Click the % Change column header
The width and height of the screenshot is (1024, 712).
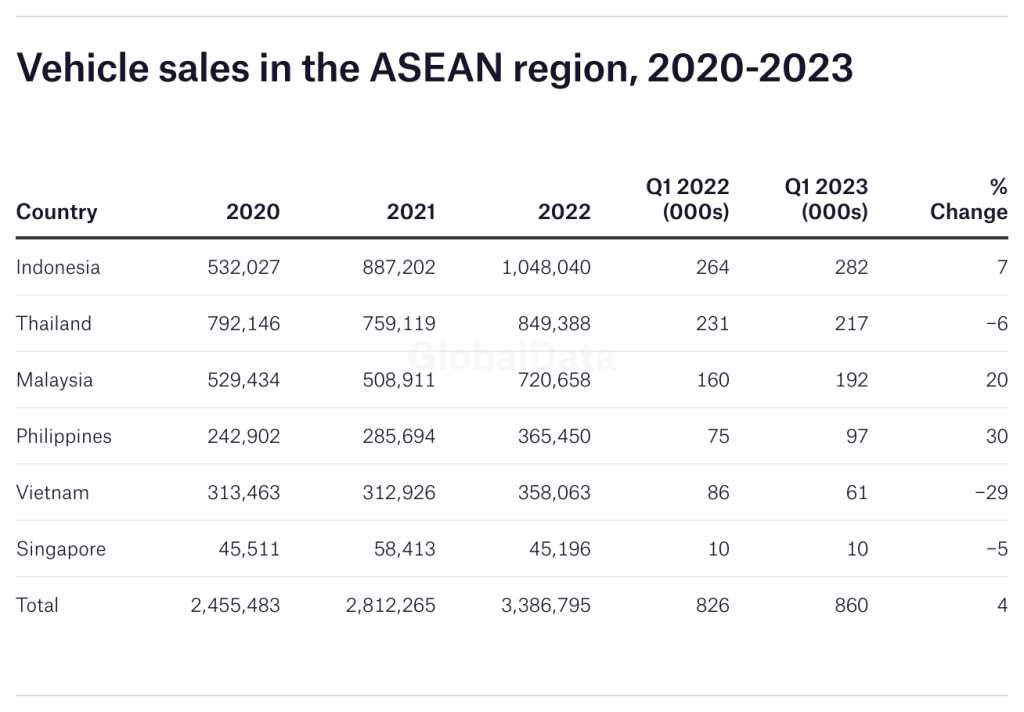(x=968, y=199)
